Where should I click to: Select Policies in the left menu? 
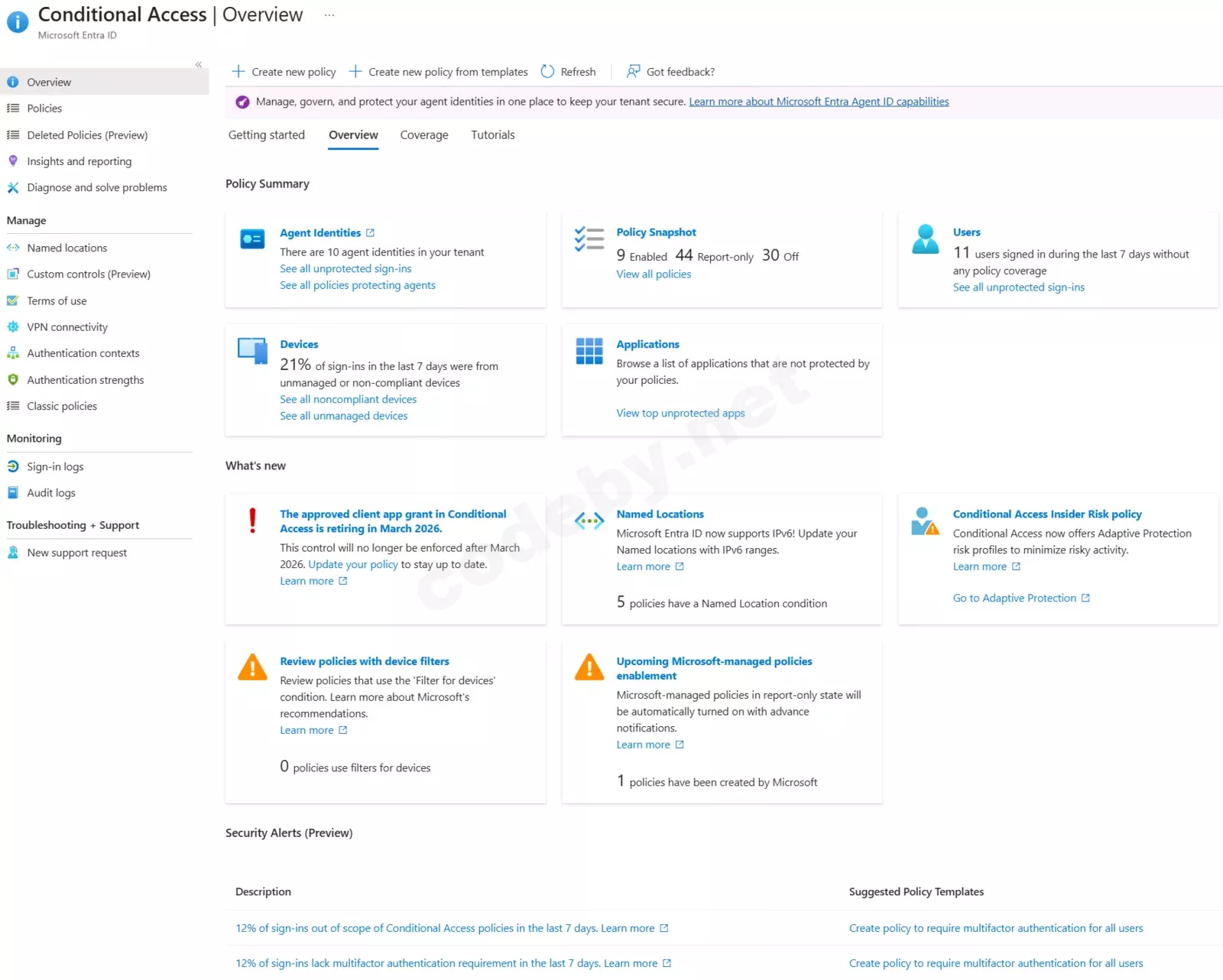pyautogui.click(x=44, y=109)
